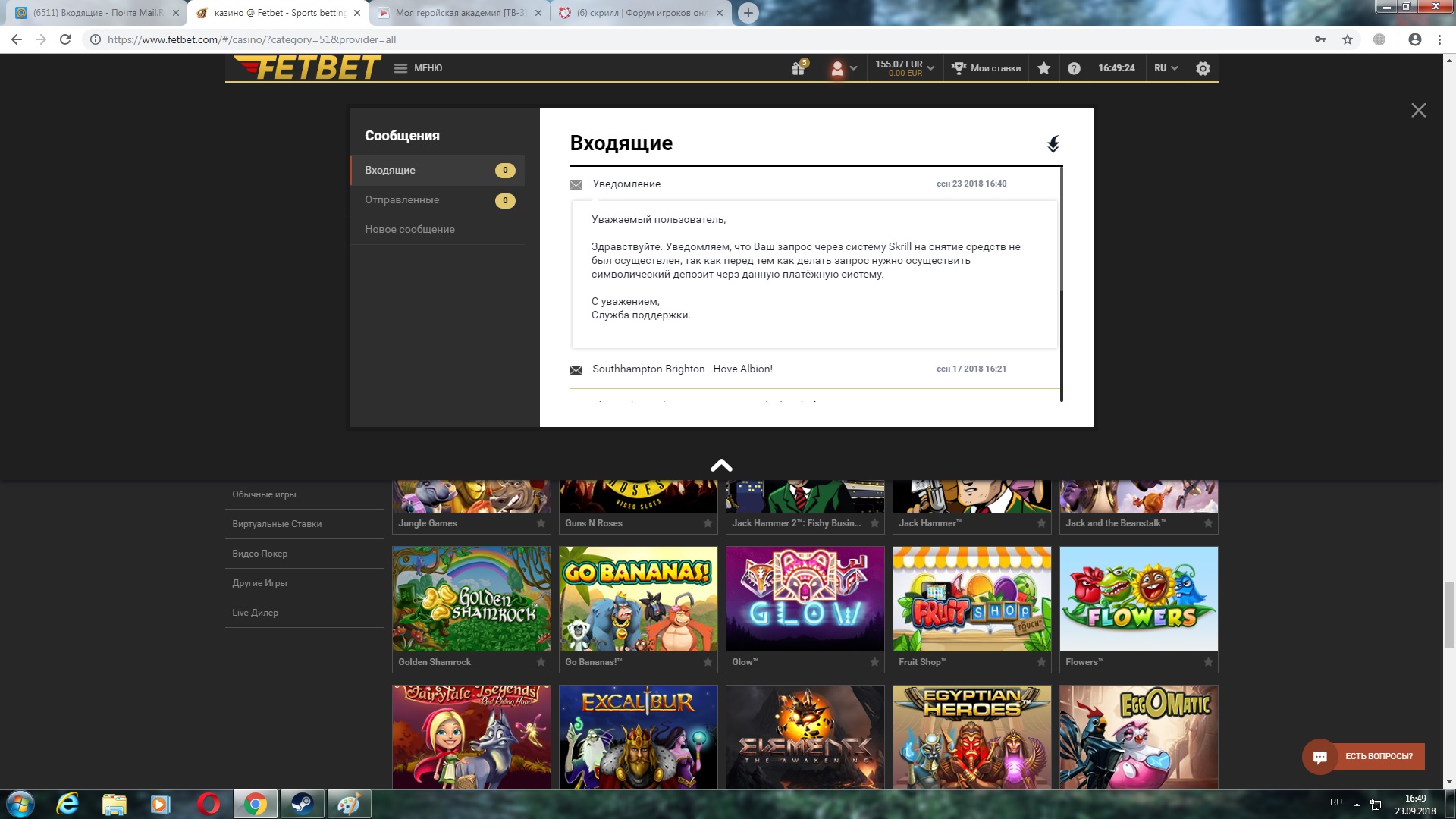Click the trophy My bets icon
The width and height of the screenshot is (1456, 819).
click(x=959, y=68)
